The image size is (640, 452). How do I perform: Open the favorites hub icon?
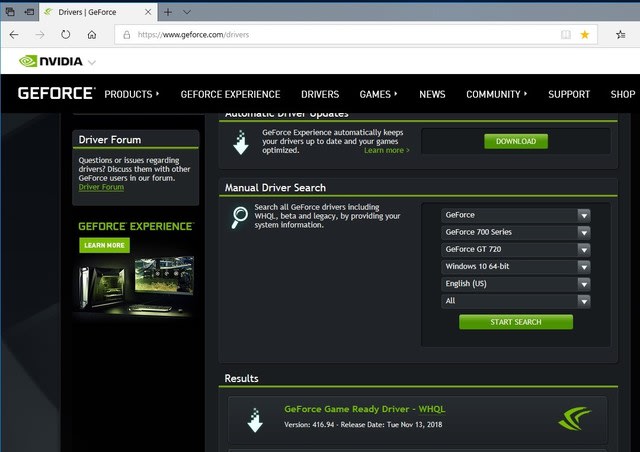(x=621, y=35)
